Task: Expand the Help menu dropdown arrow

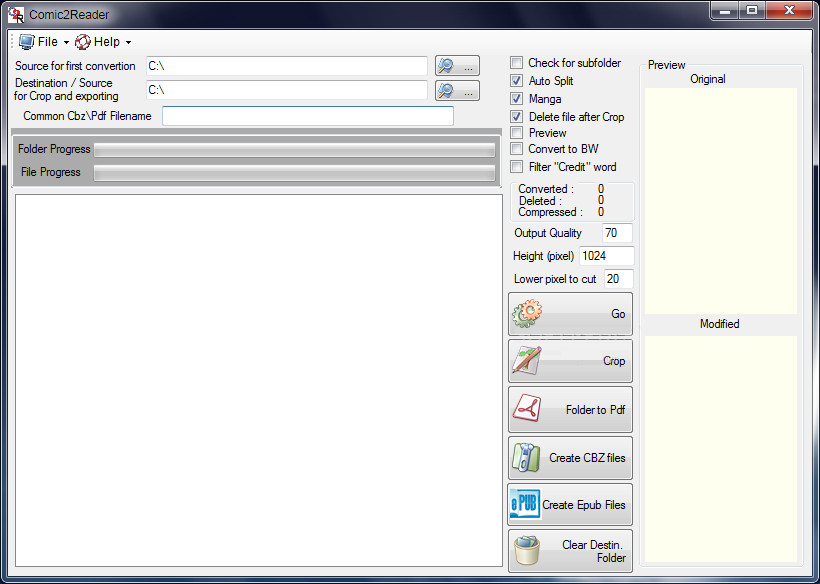Action: [x=128, y=42]
